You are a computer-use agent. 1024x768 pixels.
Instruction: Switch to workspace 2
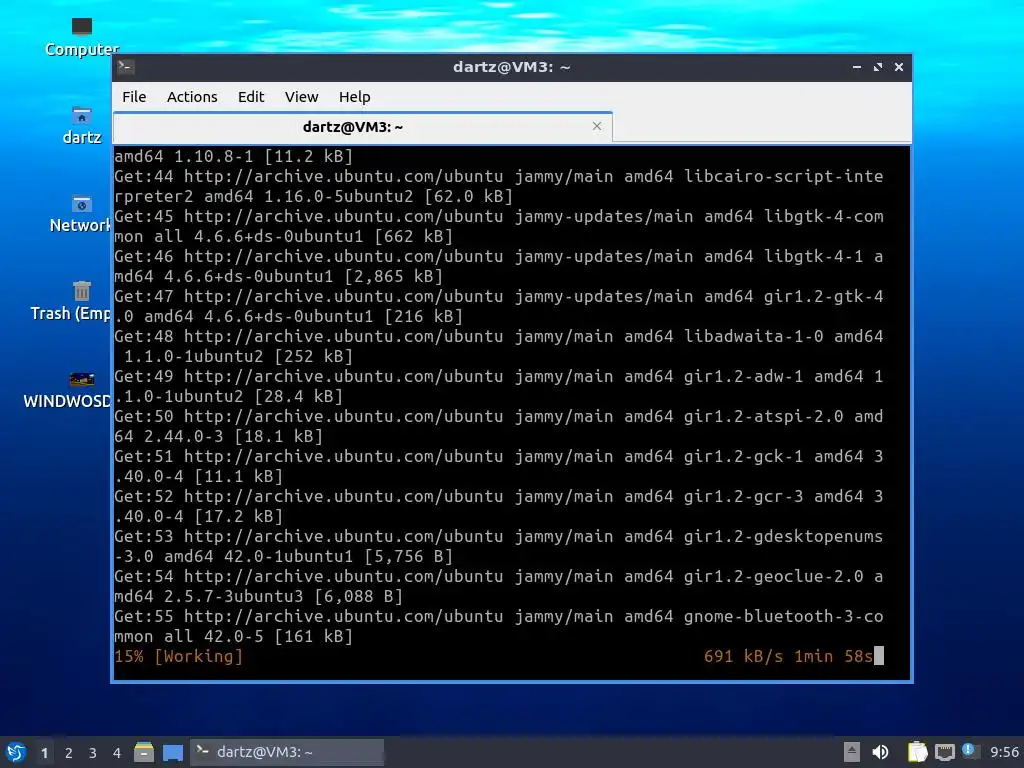(69, 753)
